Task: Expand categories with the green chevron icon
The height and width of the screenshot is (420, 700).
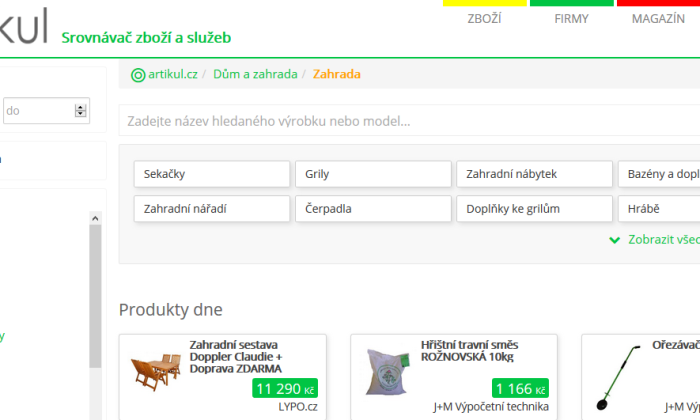Action: click(x=615, y=240)
